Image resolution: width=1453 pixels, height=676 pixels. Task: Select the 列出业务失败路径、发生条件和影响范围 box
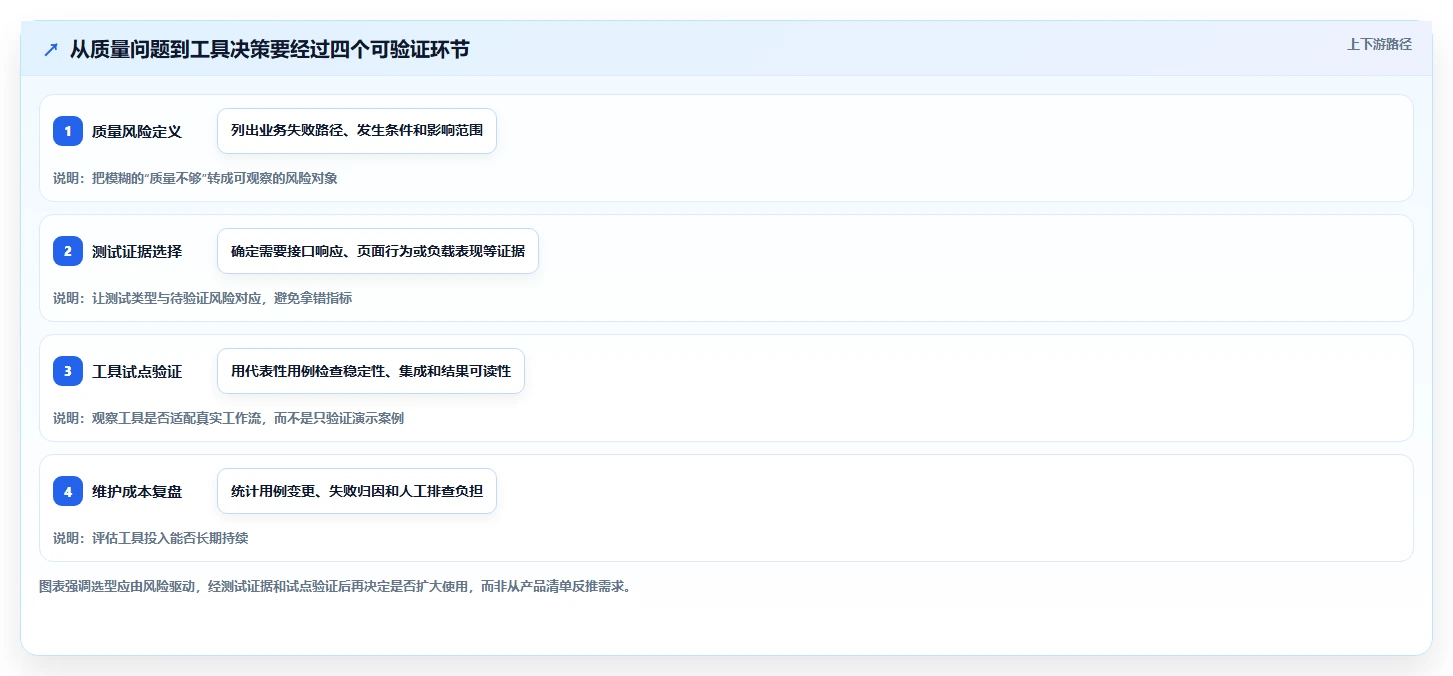(357, 131)
